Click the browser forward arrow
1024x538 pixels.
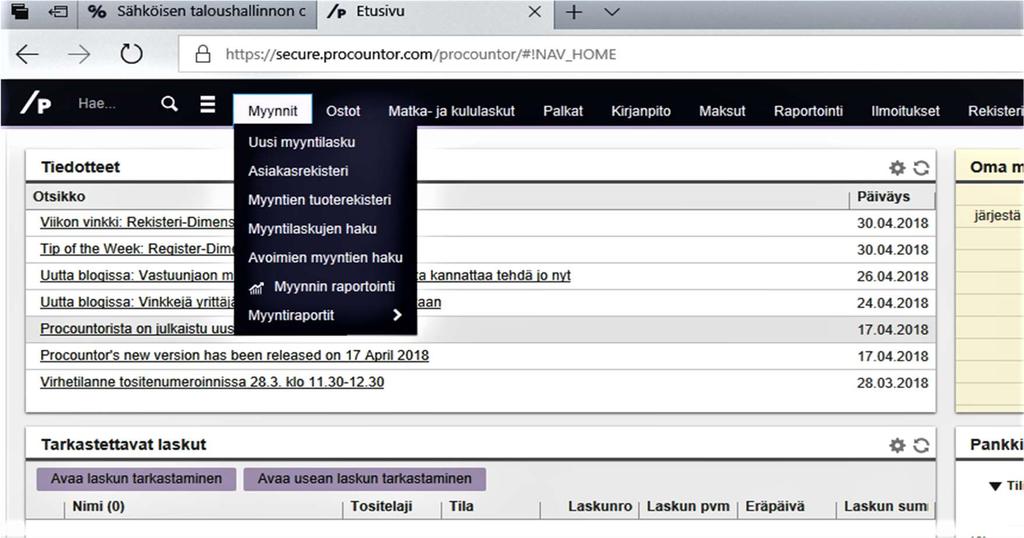79,54
